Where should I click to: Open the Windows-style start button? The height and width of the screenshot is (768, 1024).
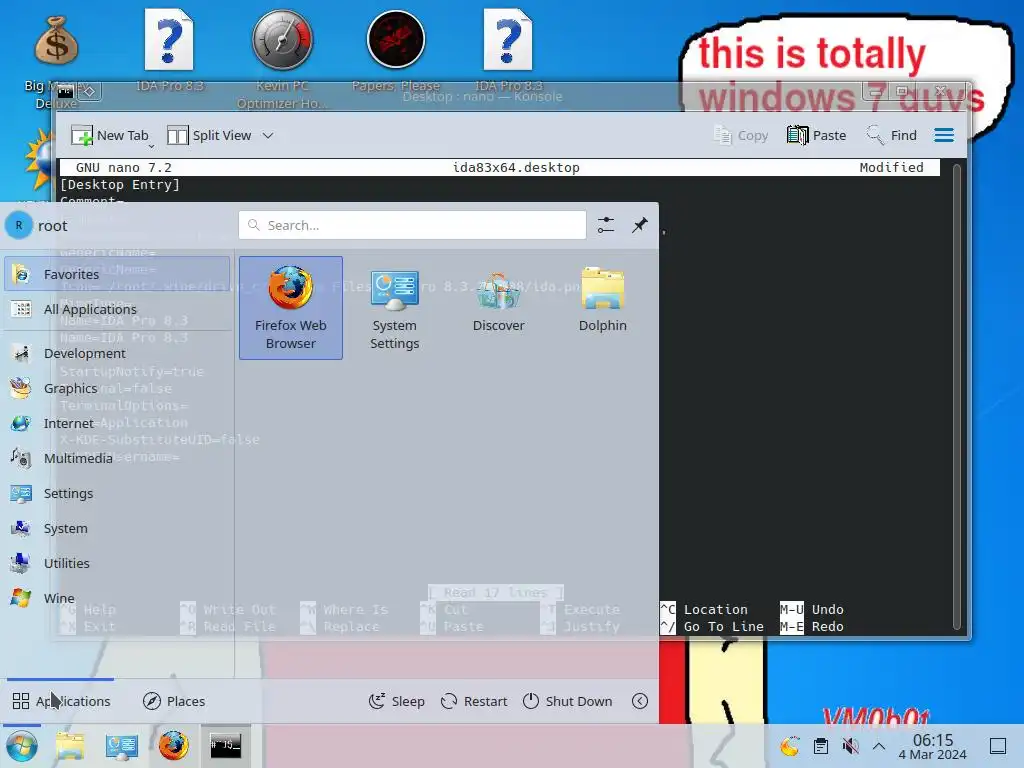click(22, 746)
